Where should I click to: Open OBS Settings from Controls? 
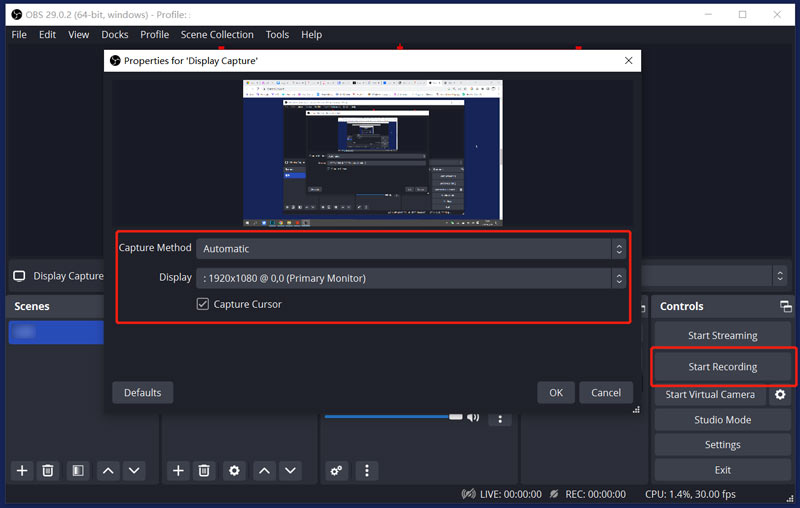coord(722,445)
